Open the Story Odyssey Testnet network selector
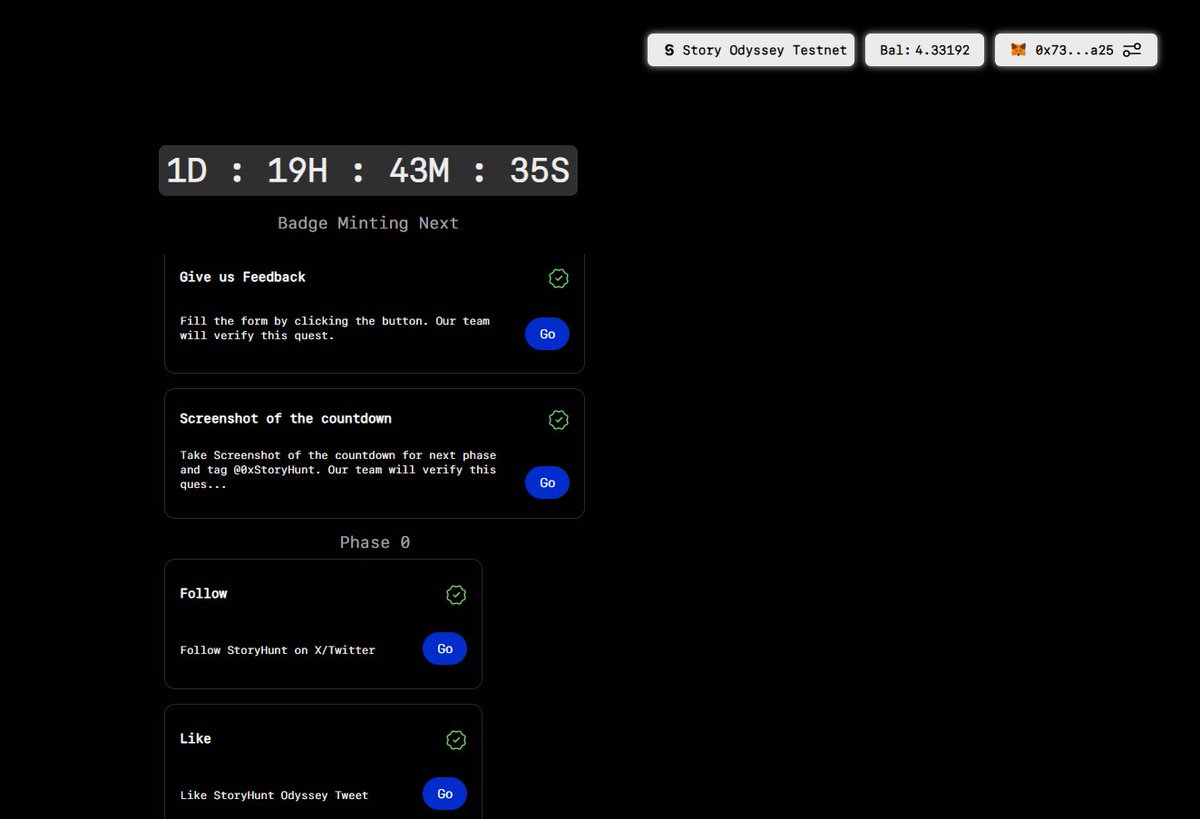Image resolution: width=1200 pixels, height=819 pixels. point(751,50)
